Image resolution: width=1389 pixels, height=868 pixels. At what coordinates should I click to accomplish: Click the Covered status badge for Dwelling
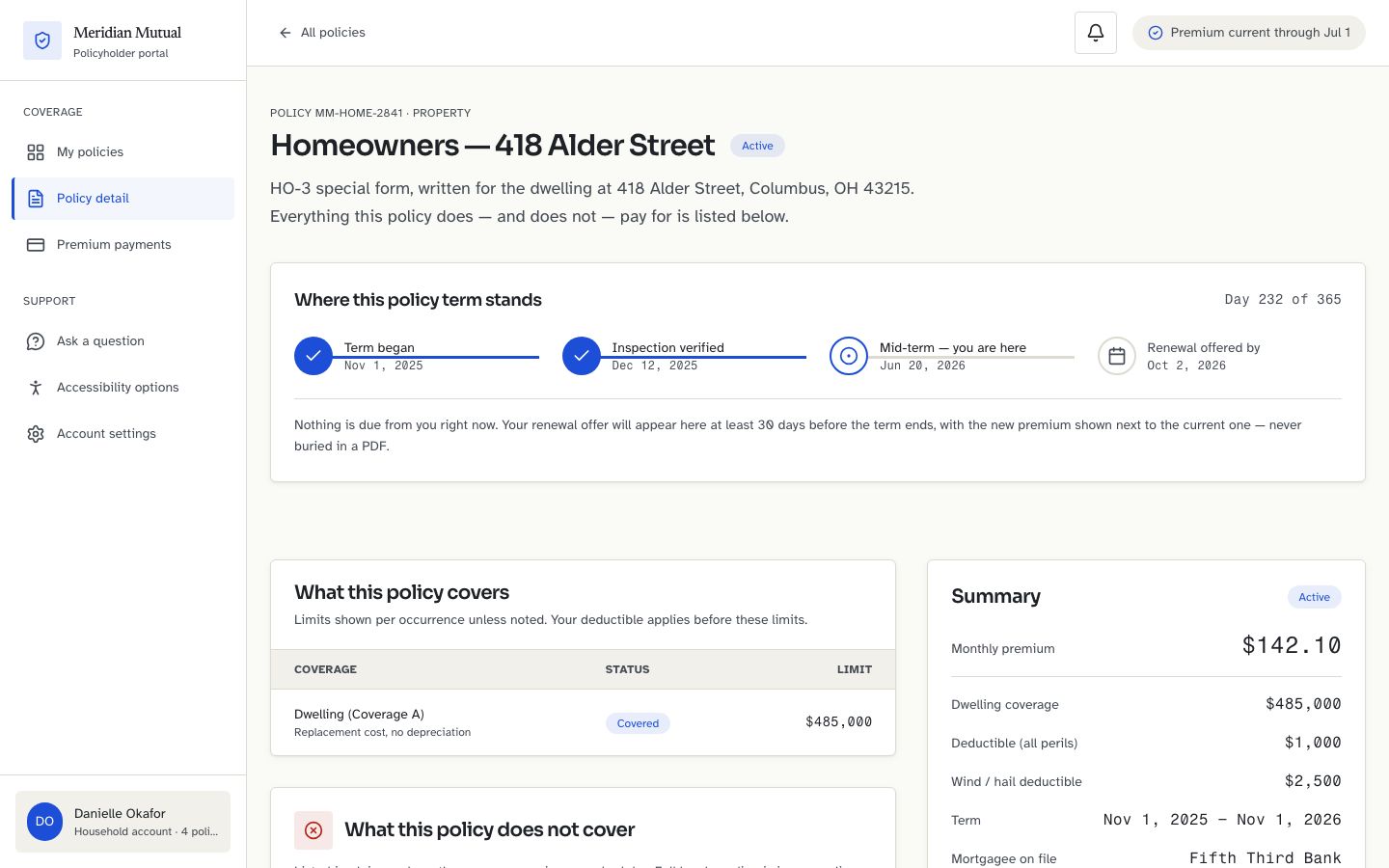638,723
